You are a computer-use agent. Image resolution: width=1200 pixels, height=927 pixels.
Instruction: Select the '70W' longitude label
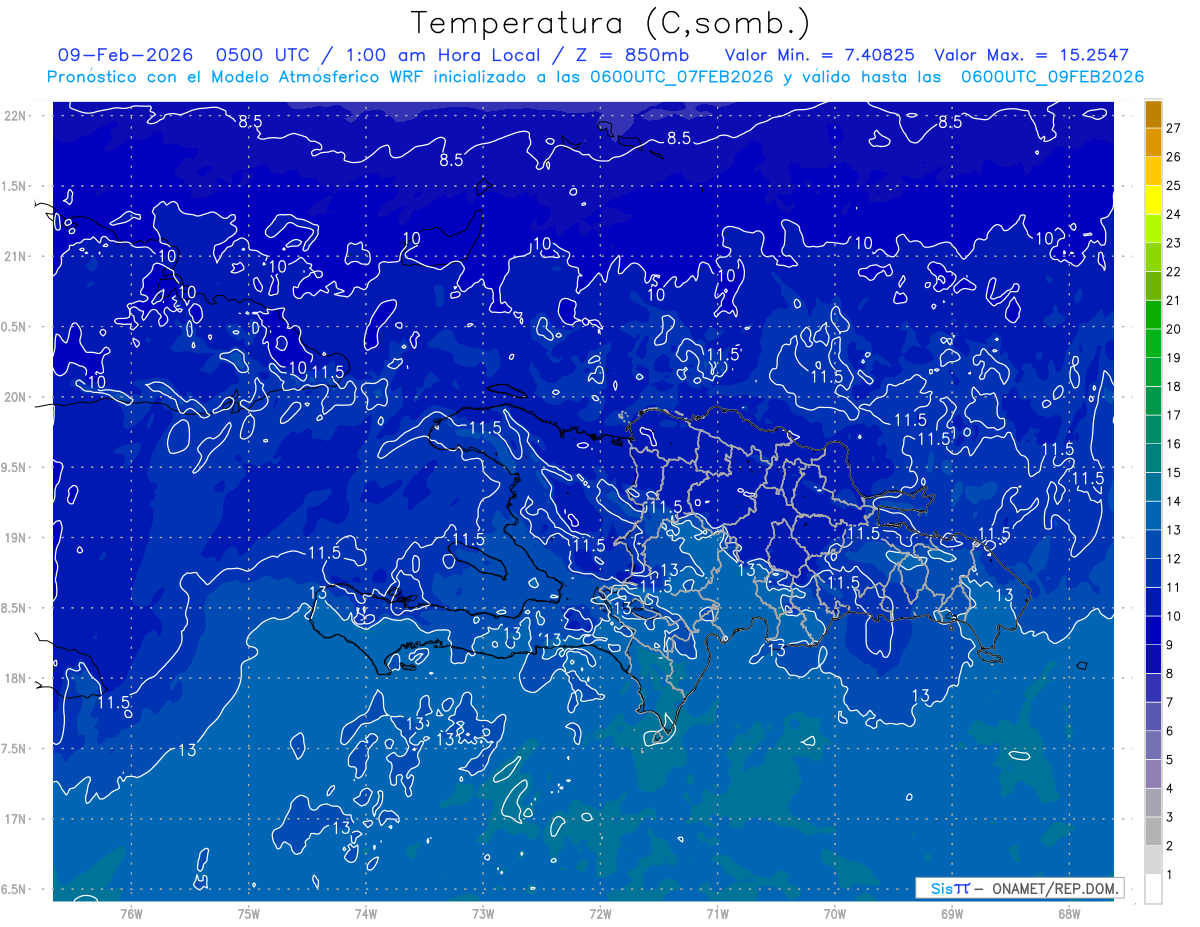click(835, 914)
